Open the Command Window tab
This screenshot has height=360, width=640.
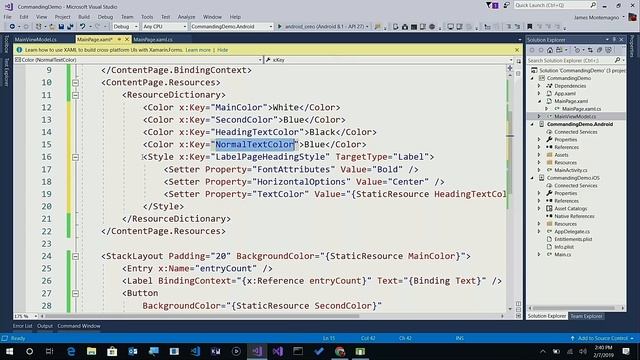[x=79, y=326]
